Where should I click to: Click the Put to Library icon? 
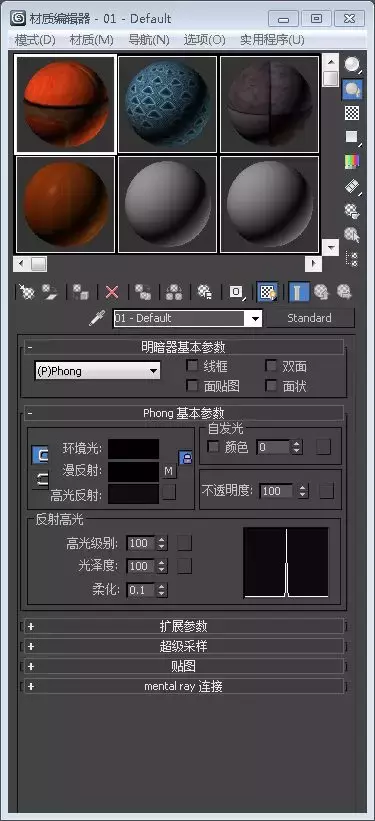(204, 292)
